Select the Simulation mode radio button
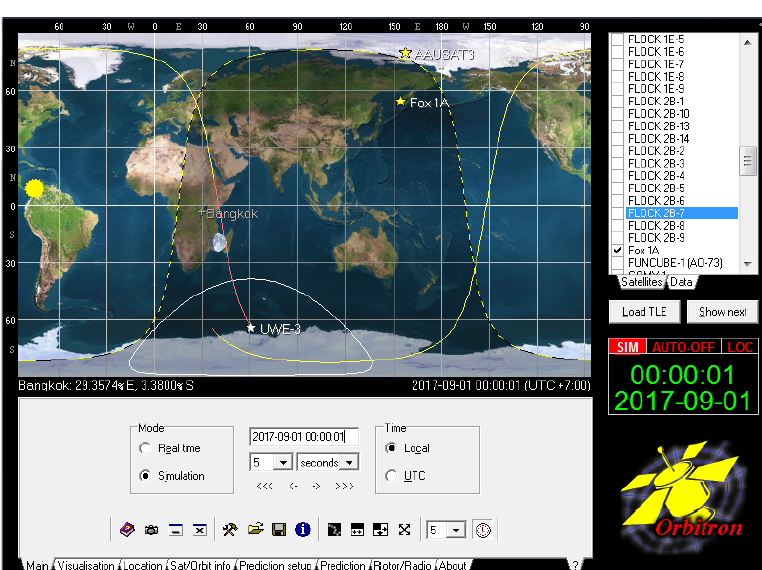Image resolution: width=762 pixels, height=570 pixels. tap(145, 476)
